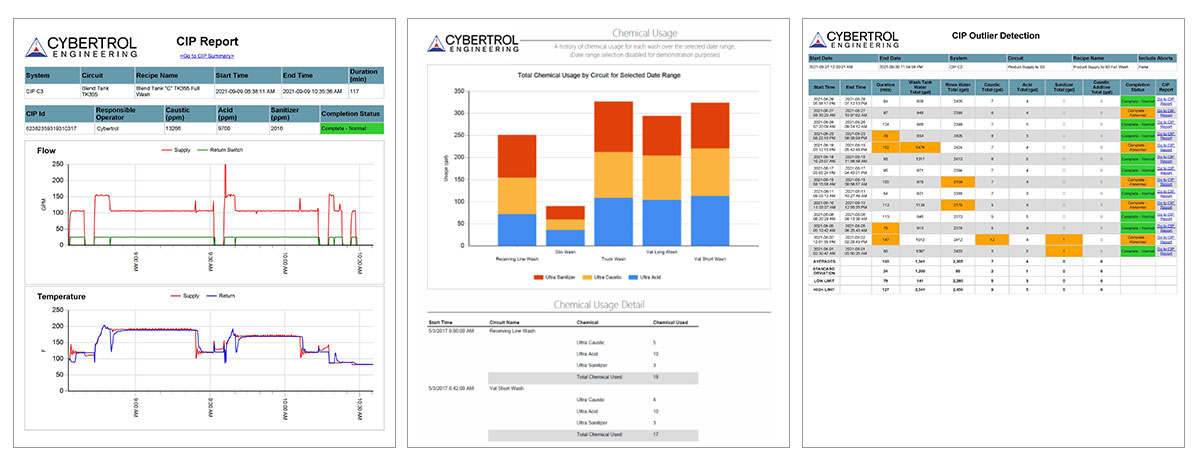Click the Cybertrol logo on Outlier Detection report
Image resolution: width=1200 pixels, height=464 pixels.
[x=854, y=37]
